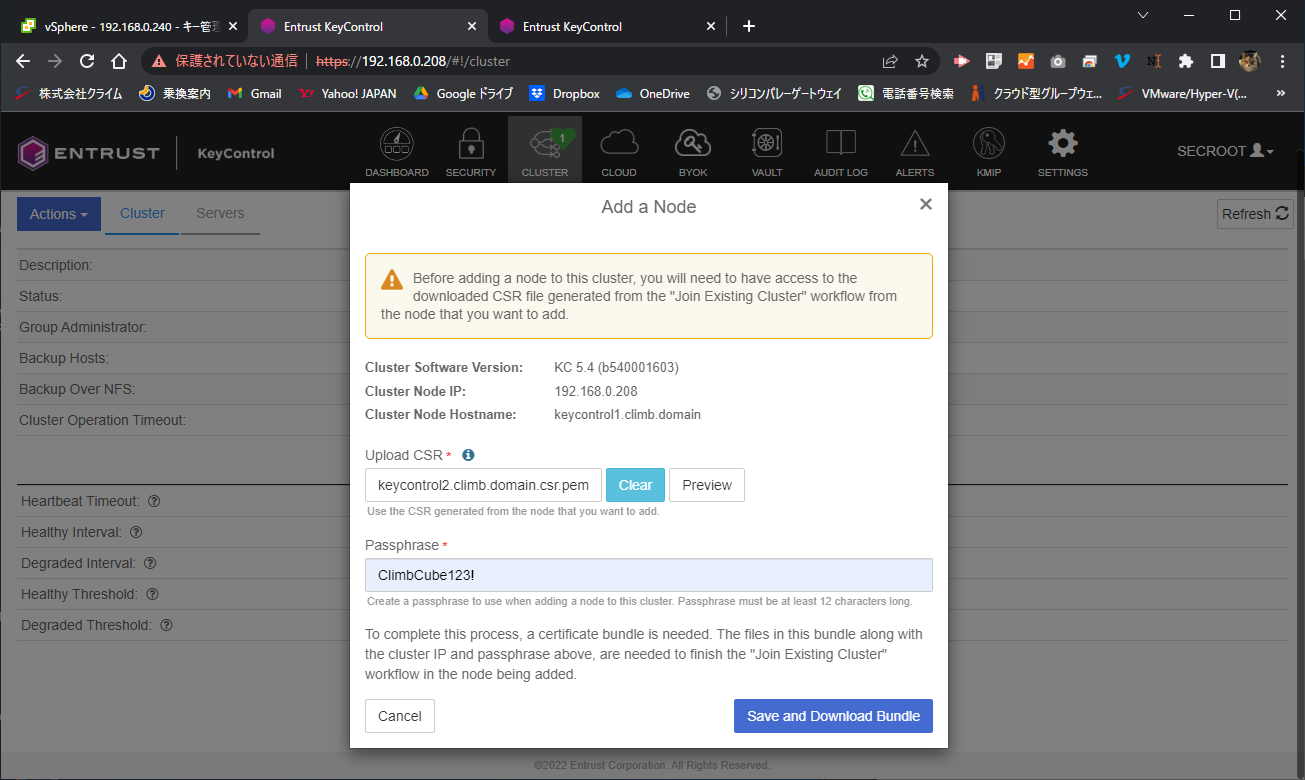1305x780 pixels.
Task: Expand the Actions dropdown
Action: 59,214
